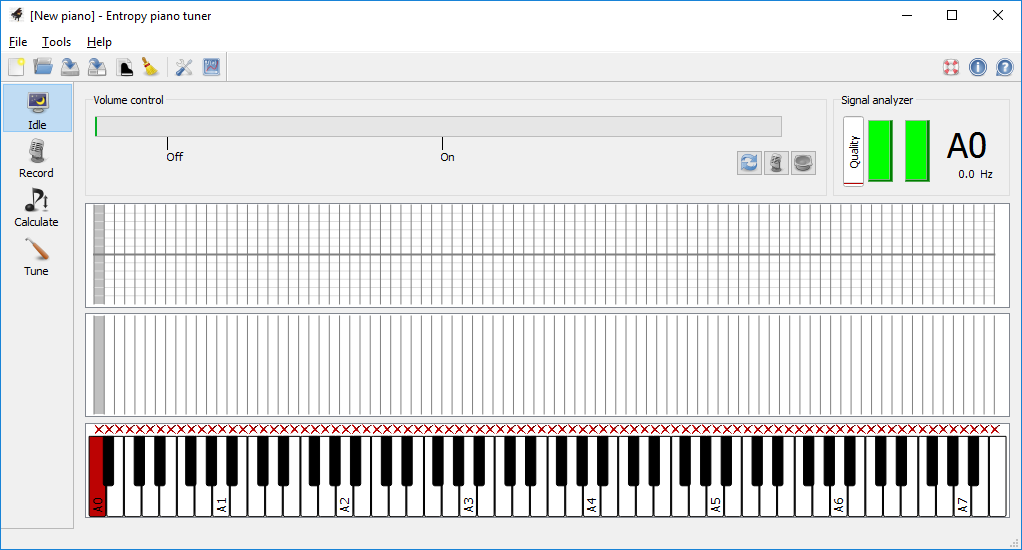
Task: Switch to Calculate mode
Action: pyautogui.click(x=37, y=207)
